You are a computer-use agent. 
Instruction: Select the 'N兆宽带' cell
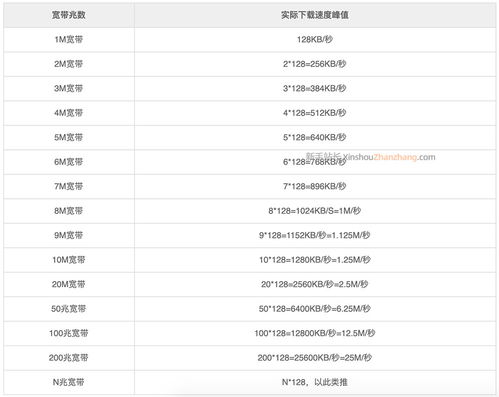click(69, 382)
